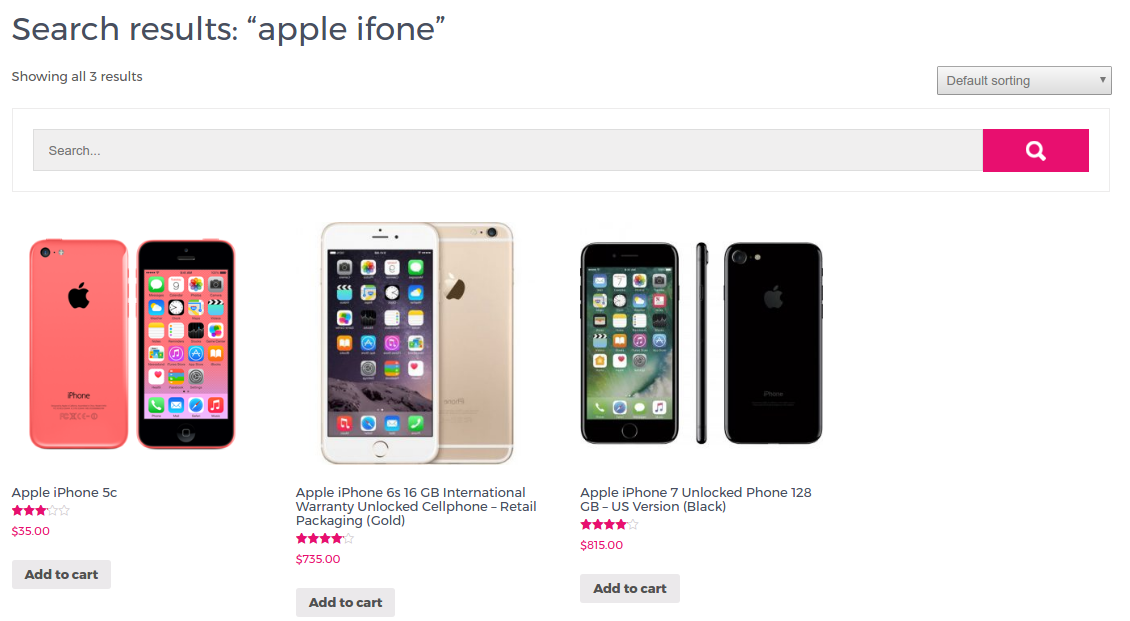Screen dimensions: 1130x621
Task: Click the 'Showing all 3 results' text
Action: [x=77, y=77]
